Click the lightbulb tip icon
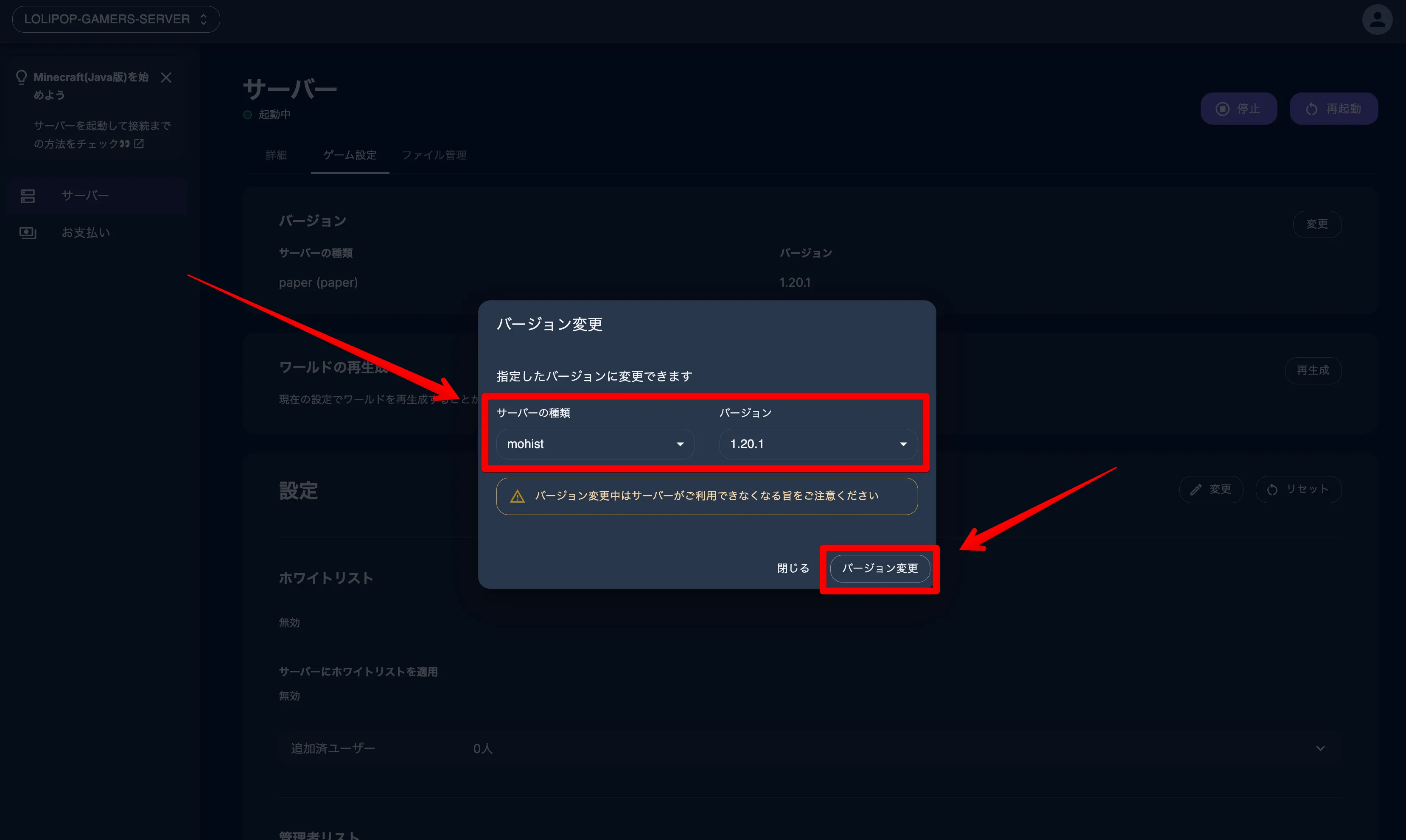The height and width of the screenshot is (840, 1406). pos(22,78)
